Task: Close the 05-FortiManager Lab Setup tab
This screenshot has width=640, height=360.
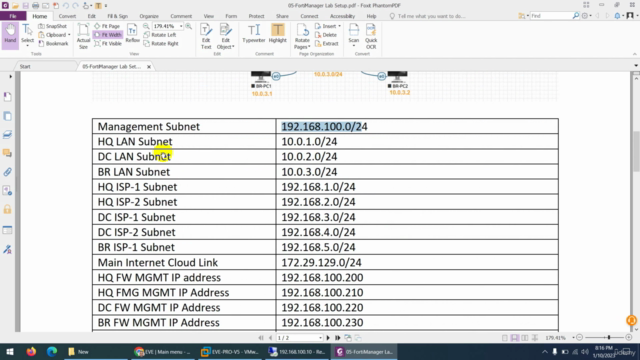Action: [x=149, y=67]
